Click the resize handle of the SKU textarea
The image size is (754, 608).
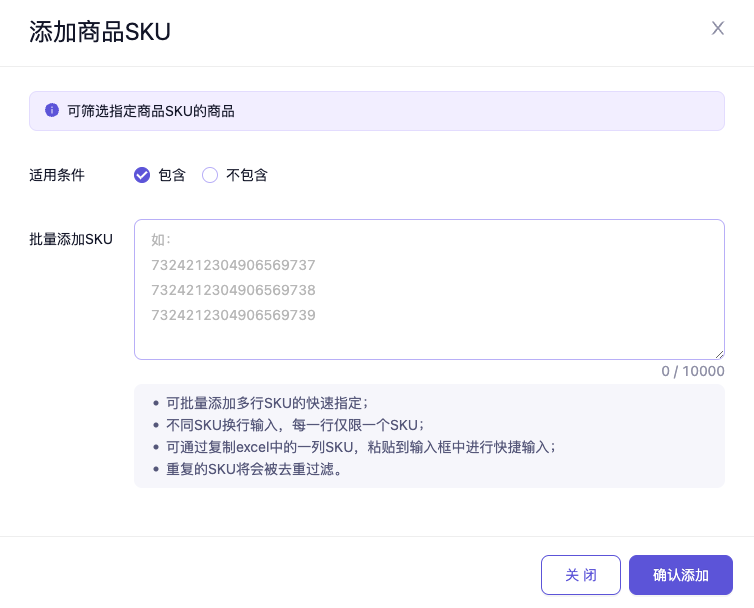click(x=718, y=353)
